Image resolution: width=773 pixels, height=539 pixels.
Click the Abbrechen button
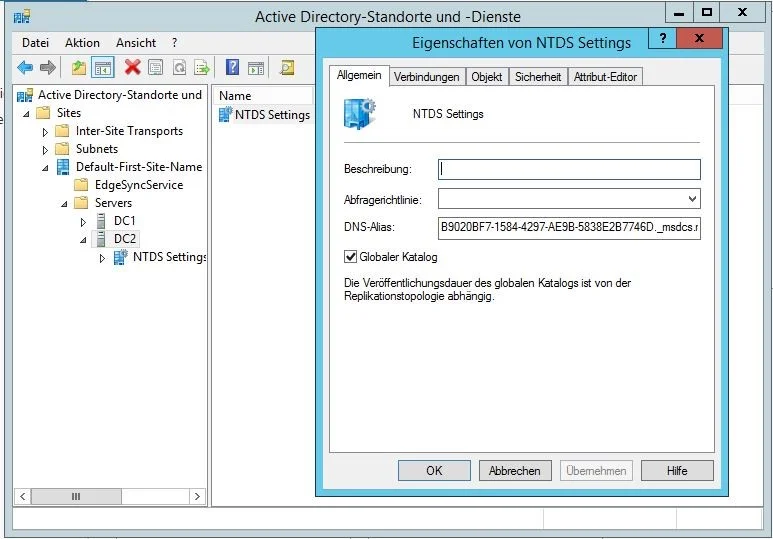(515, 470)
